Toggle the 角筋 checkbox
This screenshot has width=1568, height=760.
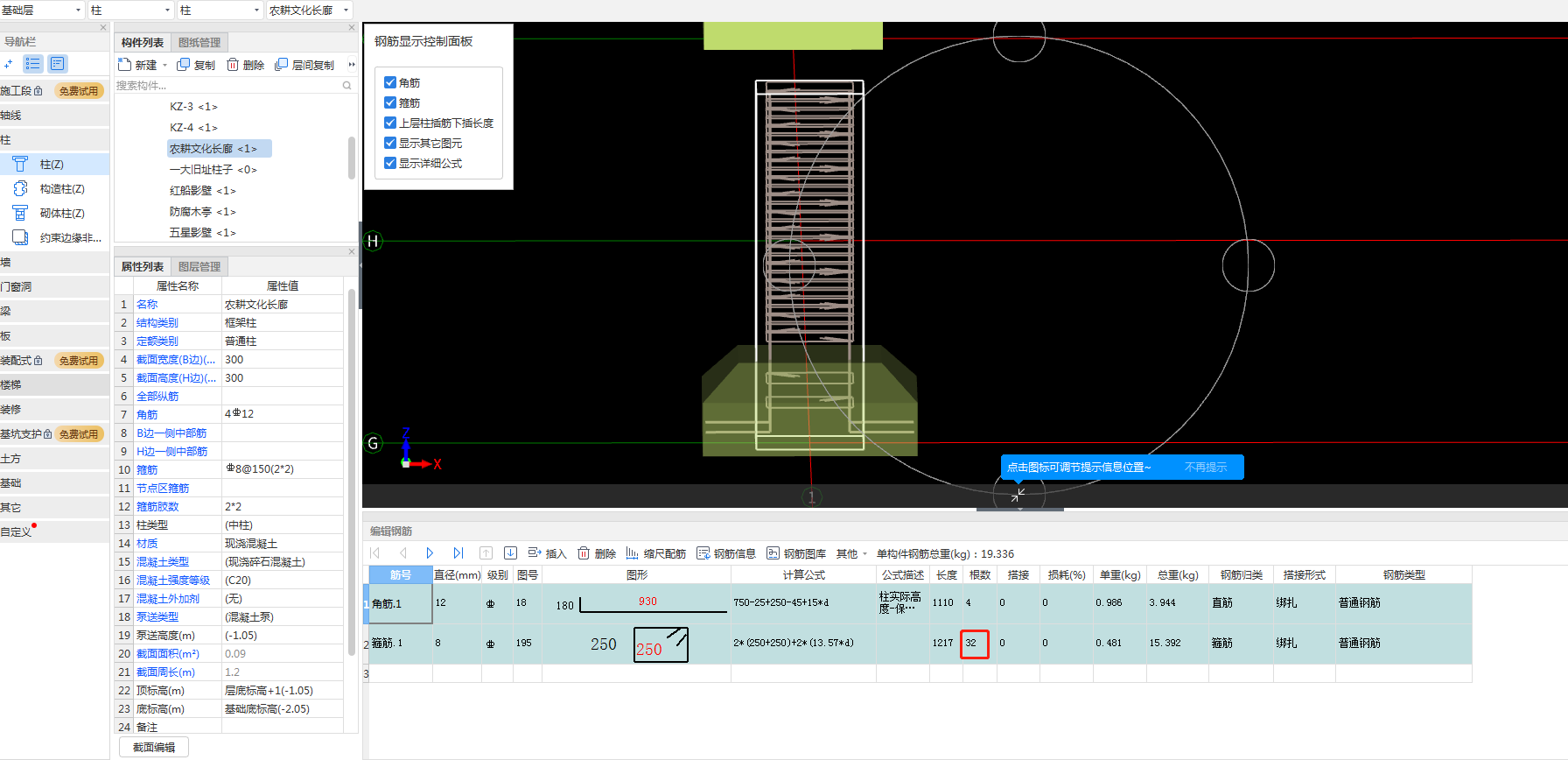click(390, 82)
